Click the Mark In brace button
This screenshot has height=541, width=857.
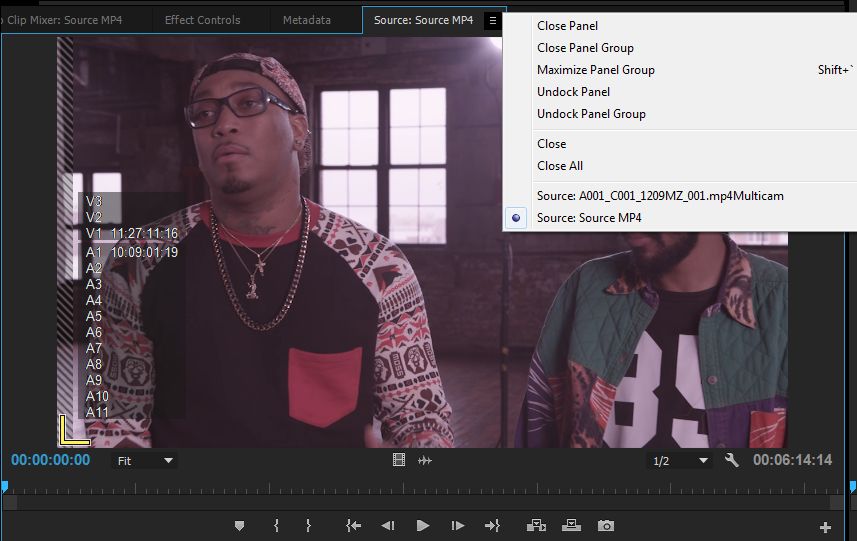click(276, 526)
